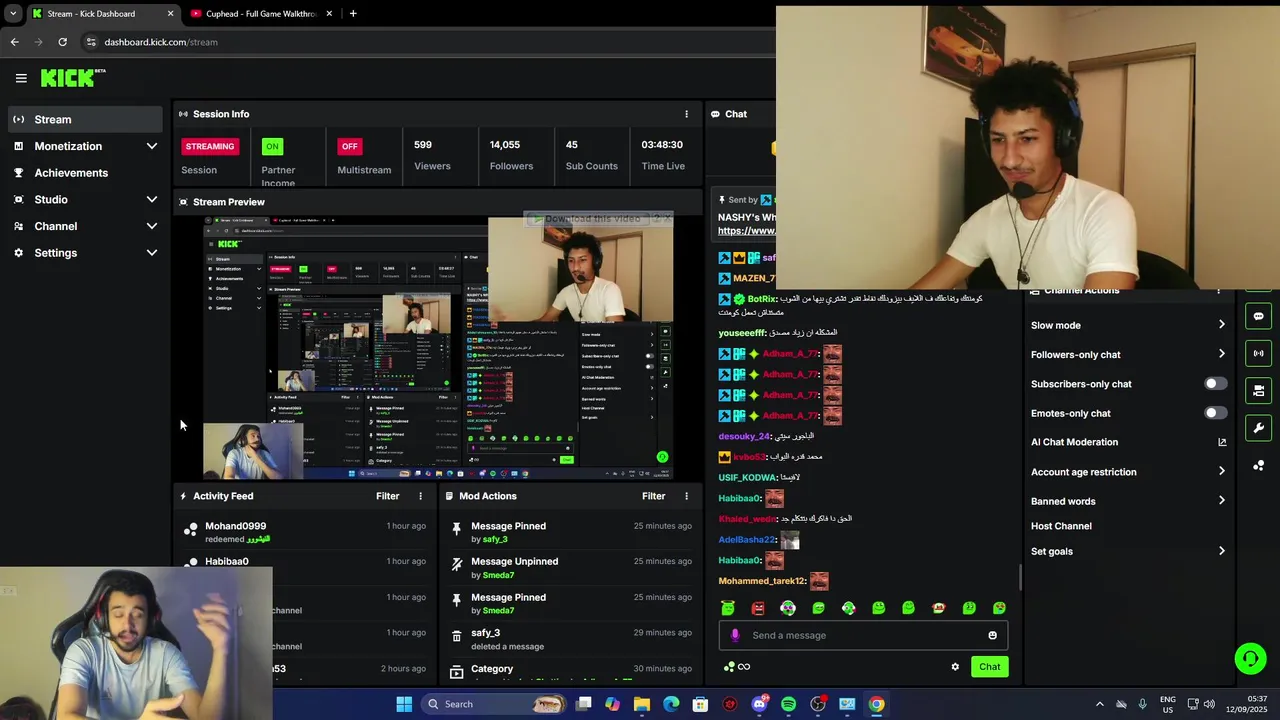Open the https://www link in pinned message

(746, 231)
